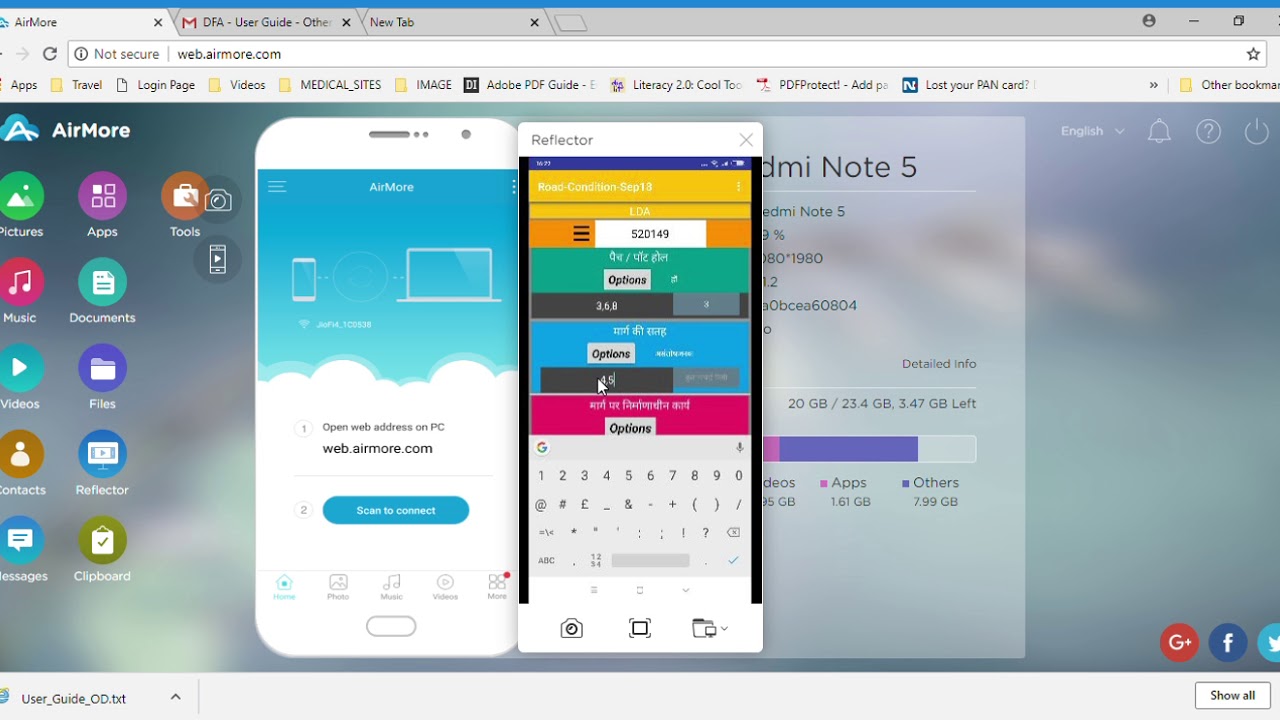Screen dimensions: 1280x720
Task: Bookmark this page with the star icon
Action: coord(1253,54)
